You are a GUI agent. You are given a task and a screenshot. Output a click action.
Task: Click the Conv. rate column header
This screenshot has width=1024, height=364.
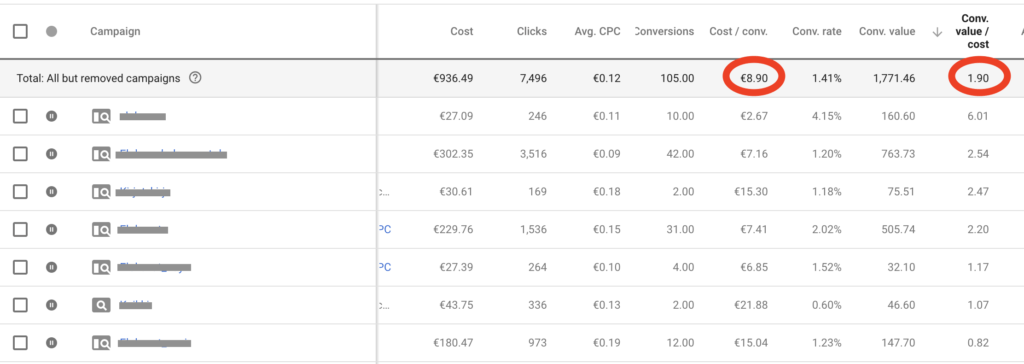(816, 31)
